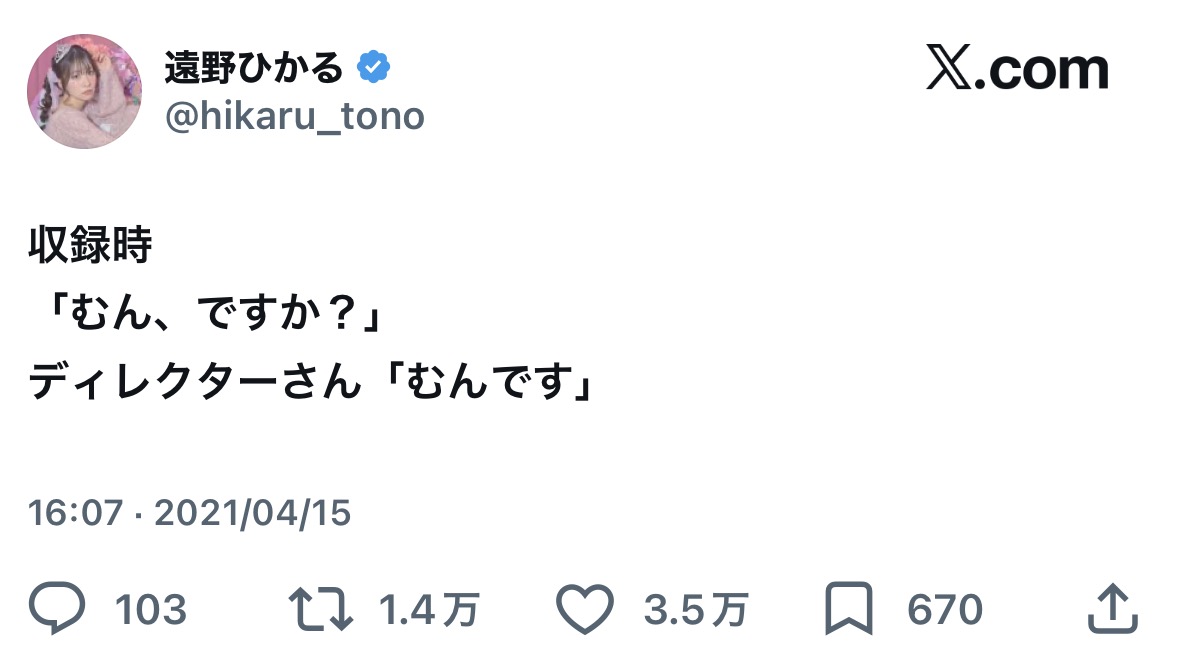Screen dimensions: 1179x666
Task: Click the 2021/04/15 post date
Action: tap(255, 513)
